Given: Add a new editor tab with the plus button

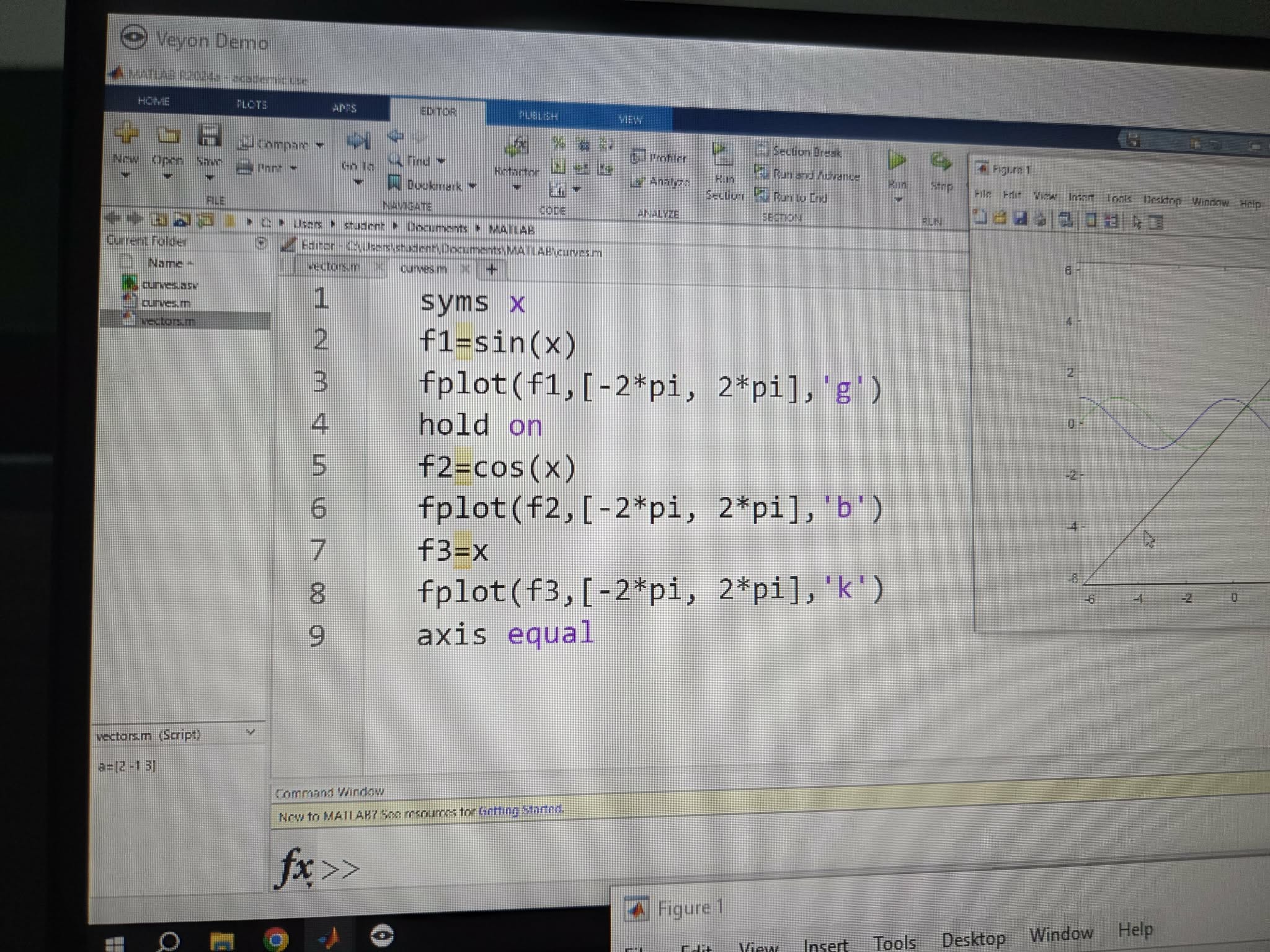Looking at the screenshot, I should coord(492,269).
